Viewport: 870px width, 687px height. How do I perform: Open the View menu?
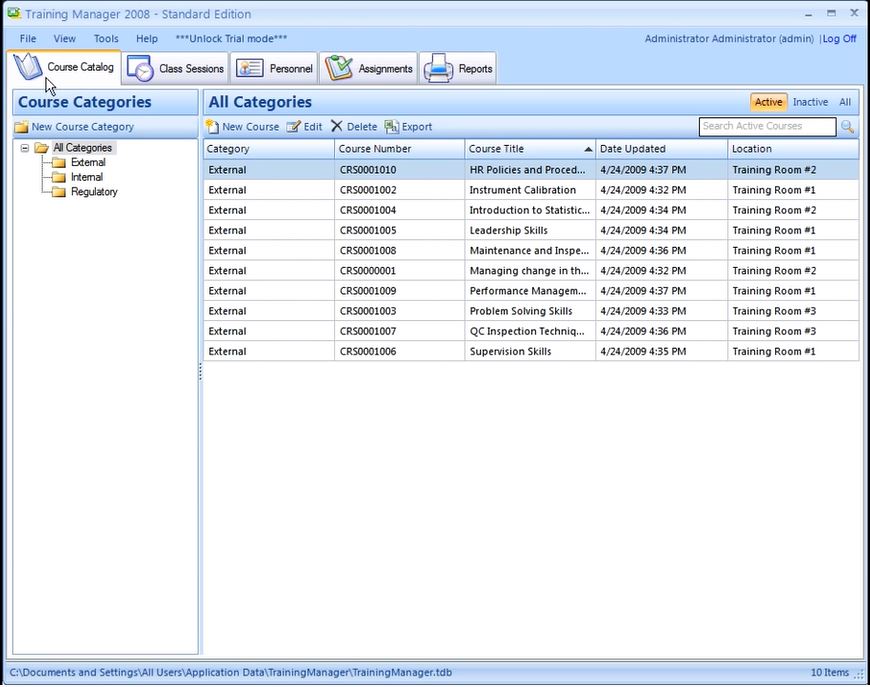64,38
